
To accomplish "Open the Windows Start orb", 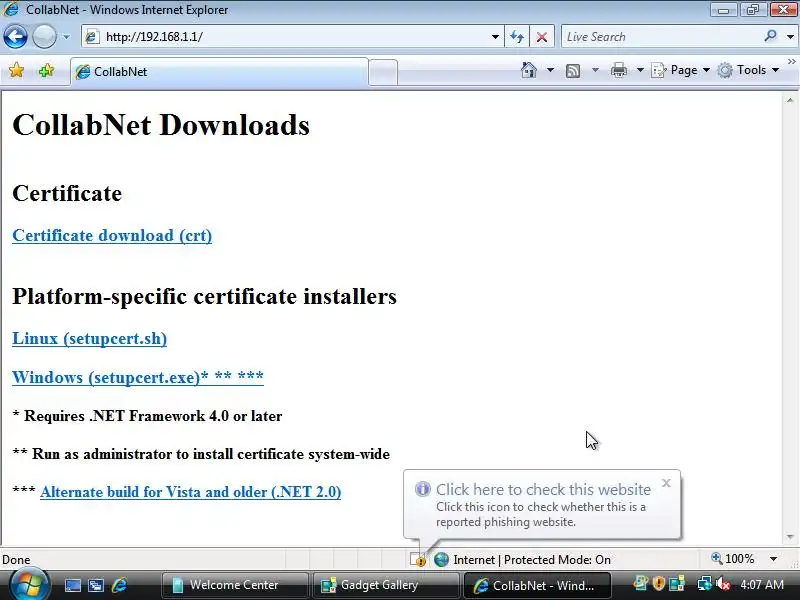I will click(x=29, y=584).
